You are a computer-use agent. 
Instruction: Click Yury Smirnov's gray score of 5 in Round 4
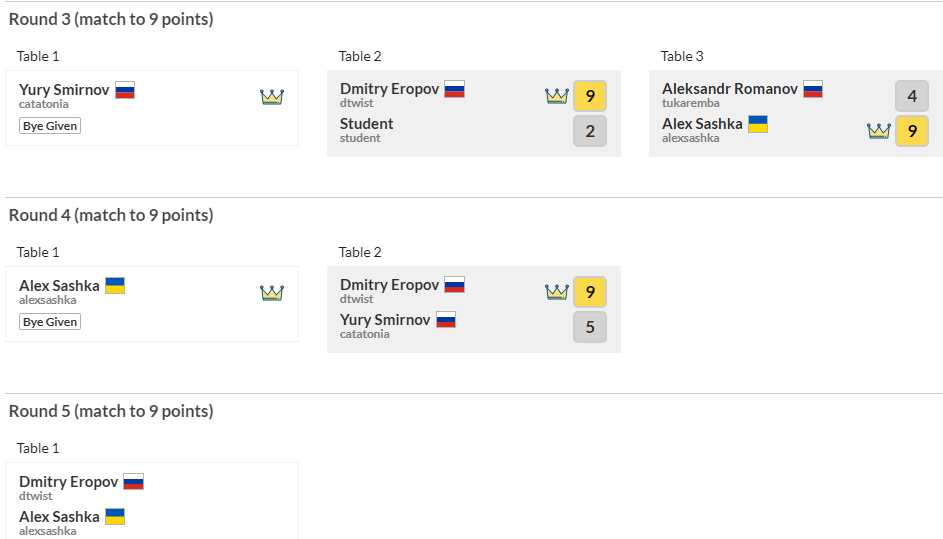[x=590, y=327]
